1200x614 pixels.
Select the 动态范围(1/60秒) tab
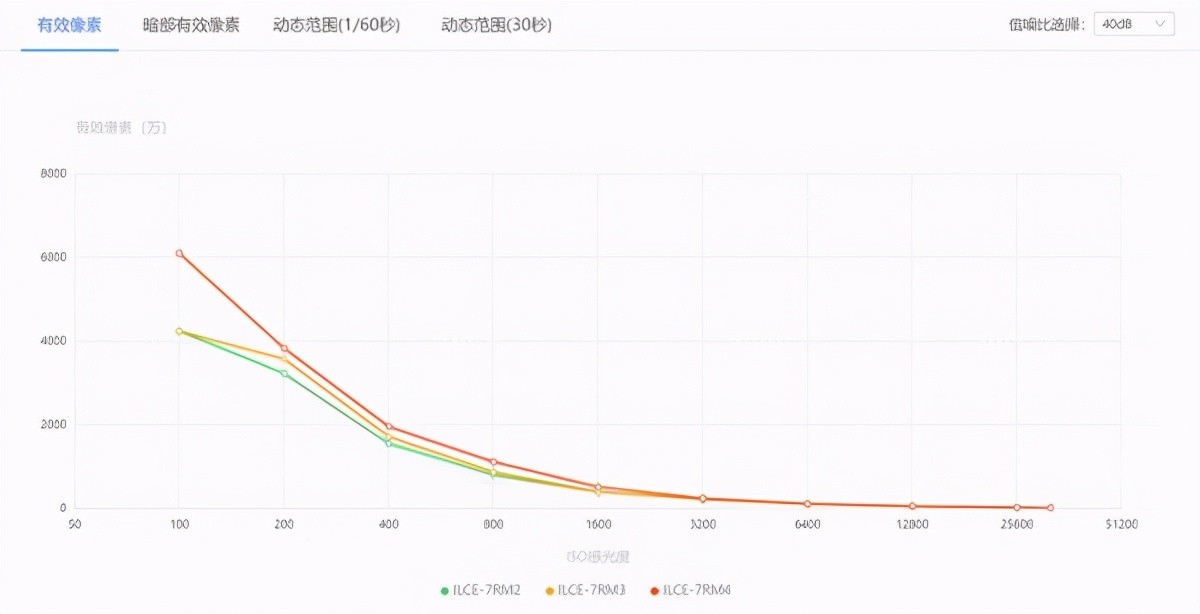click(x=337, y=25)
